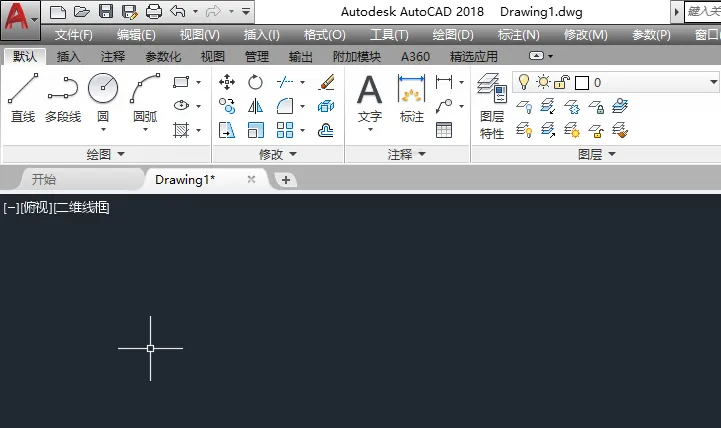Close the Drawing1* file tab
The width and height of the screenshot is (721, 428).
tap(251, 179)
